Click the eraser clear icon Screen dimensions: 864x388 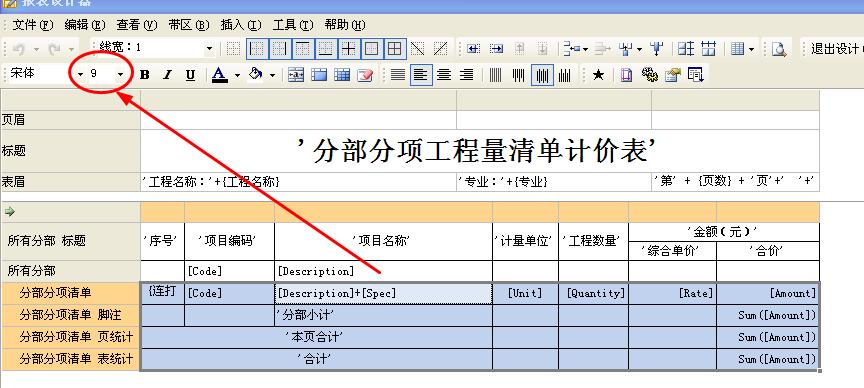[x=365, y=75]
